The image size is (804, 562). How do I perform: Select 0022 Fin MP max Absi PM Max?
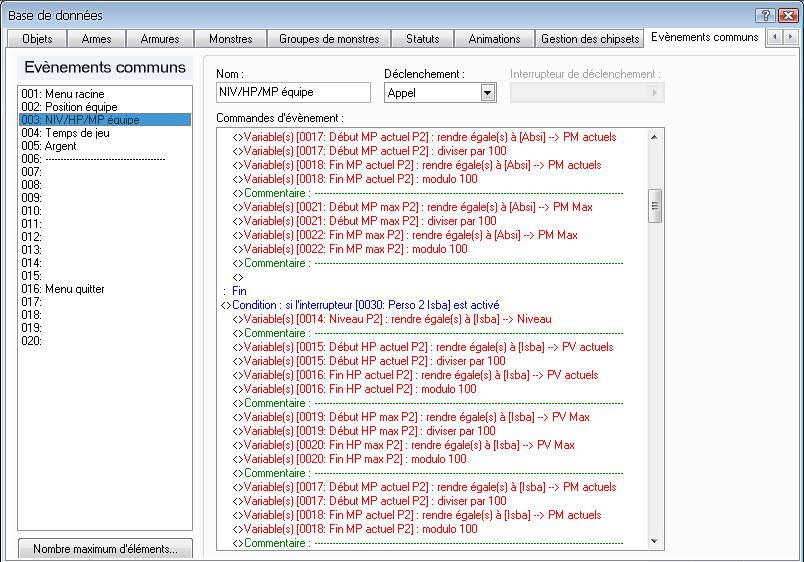(x=405, y=235)
